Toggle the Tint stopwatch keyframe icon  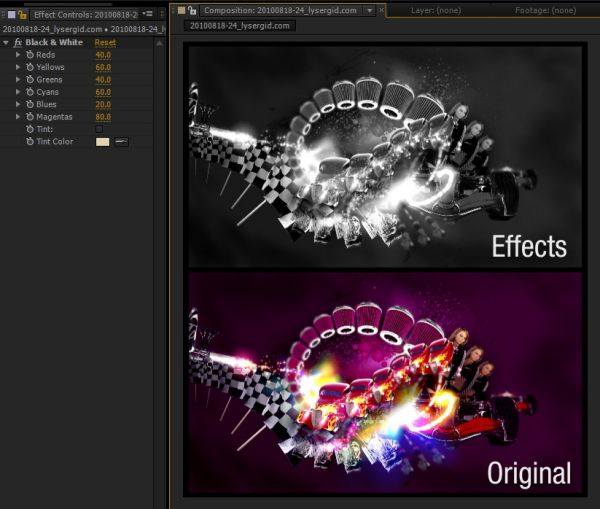30,129
